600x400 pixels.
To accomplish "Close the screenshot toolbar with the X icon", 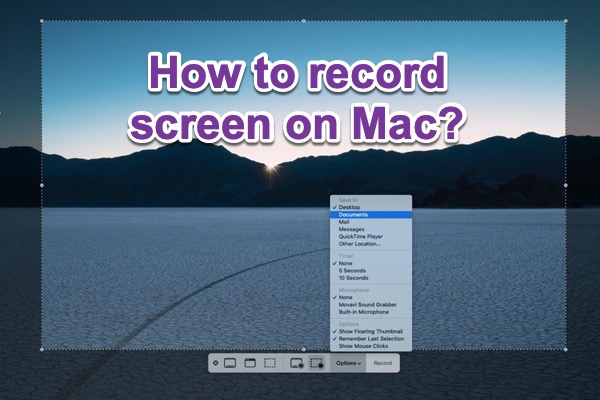I will click(x=215, y=362).
